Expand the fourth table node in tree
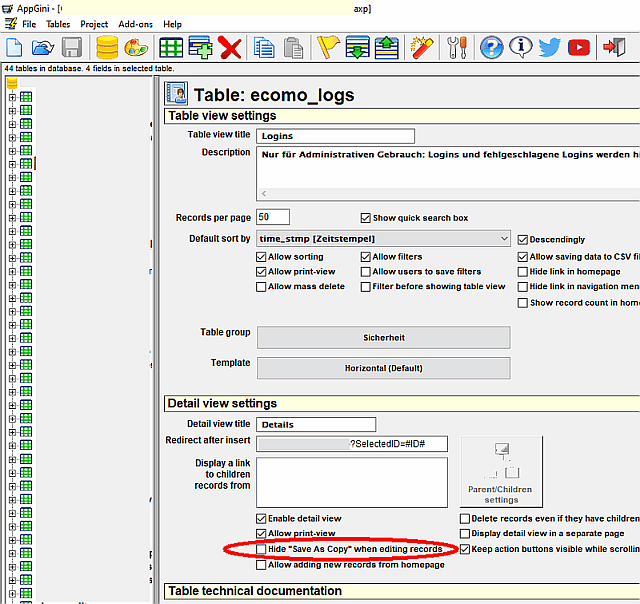This screenshot has width=640, height=604. tap(12, 138)
